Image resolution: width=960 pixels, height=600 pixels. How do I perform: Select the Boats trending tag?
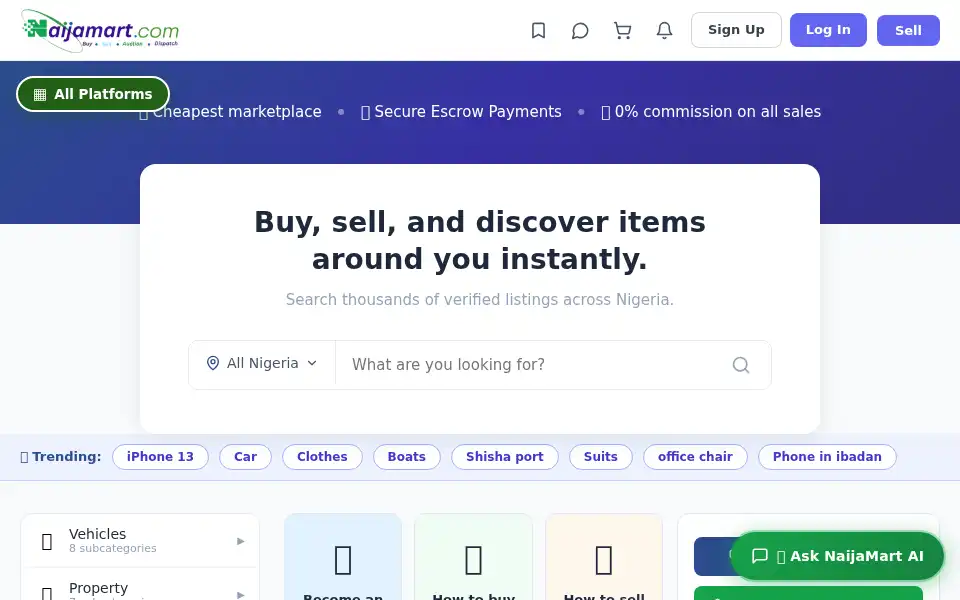pos(407,457)
